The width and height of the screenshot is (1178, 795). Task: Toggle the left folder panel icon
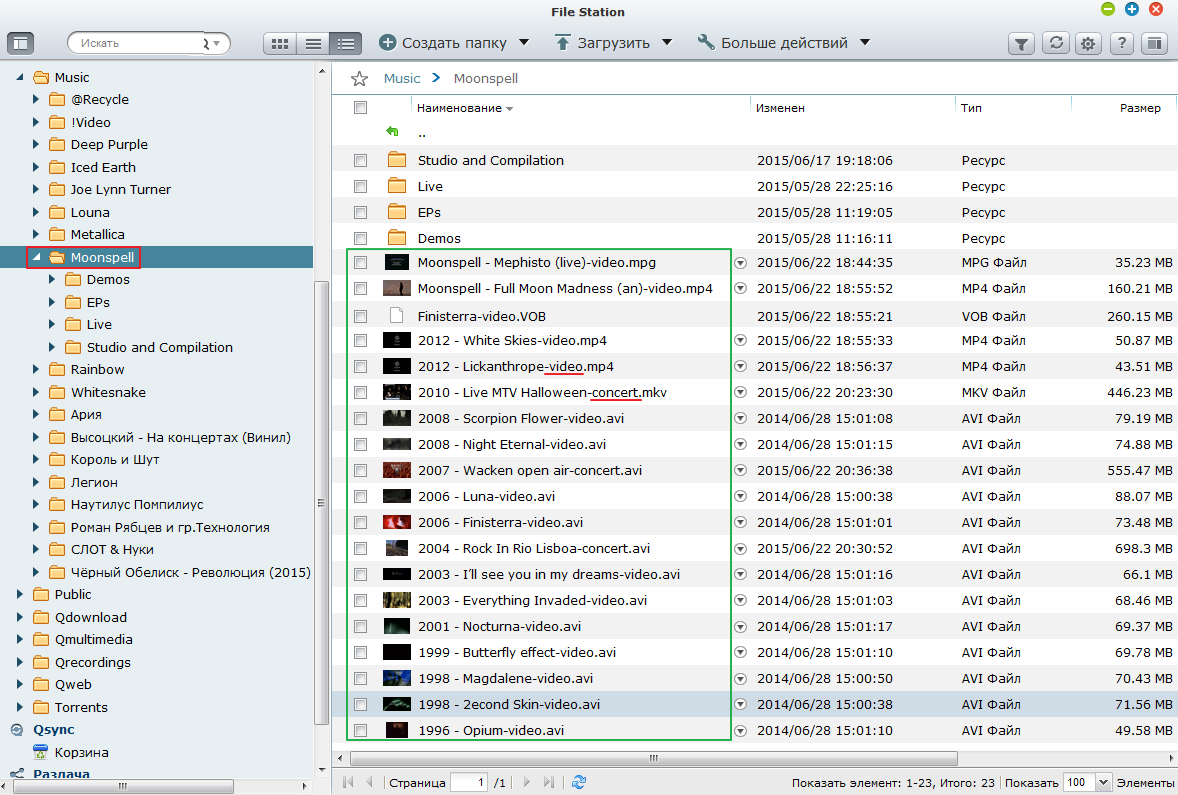[20, 43]
